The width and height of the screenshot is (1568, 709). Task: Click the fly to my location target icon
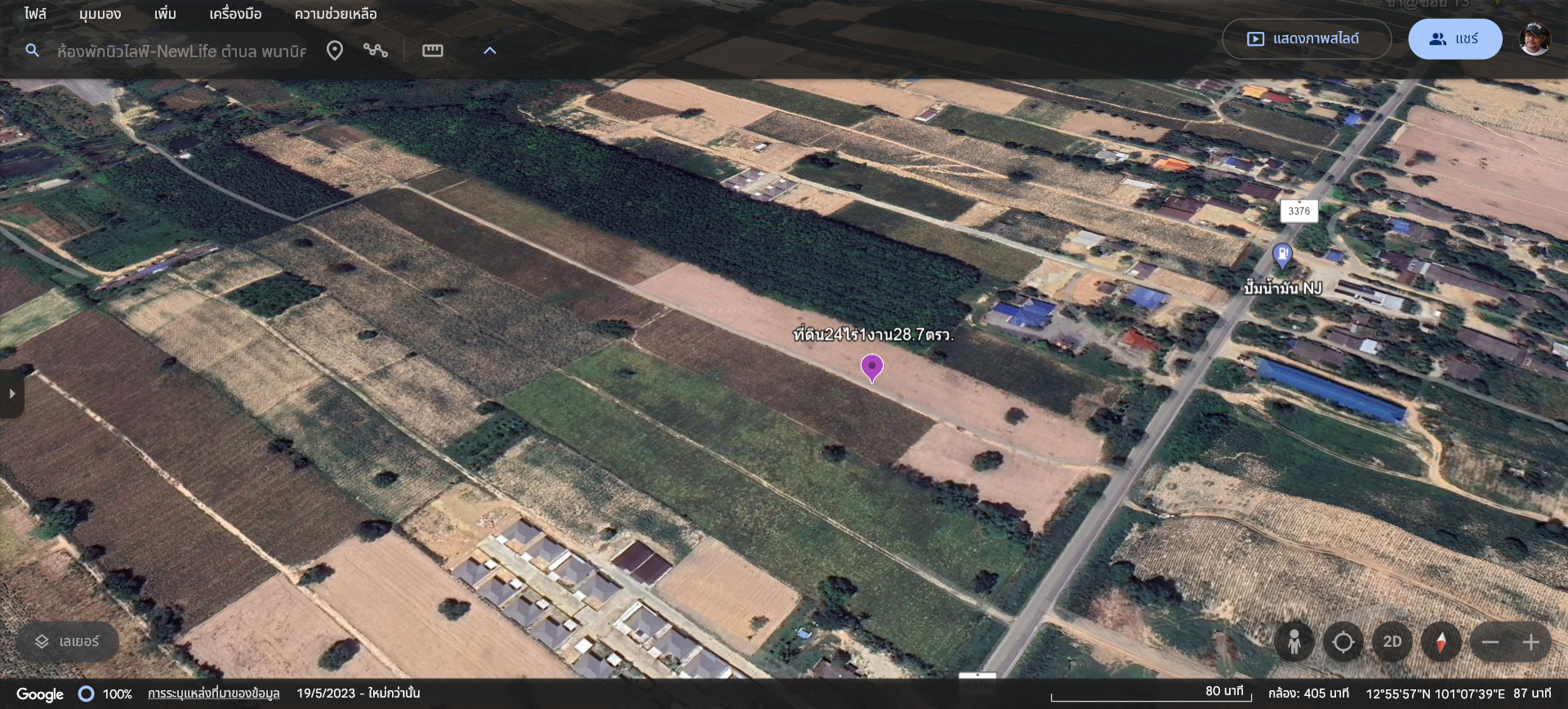(x=1343, y=642)
